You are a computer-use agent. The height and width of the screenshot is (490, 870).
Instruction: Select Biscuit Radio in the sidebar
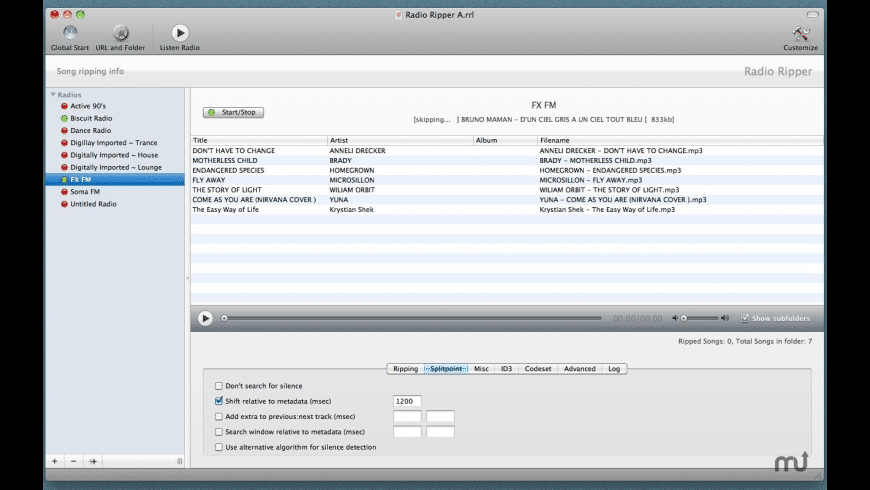point(91,118)
